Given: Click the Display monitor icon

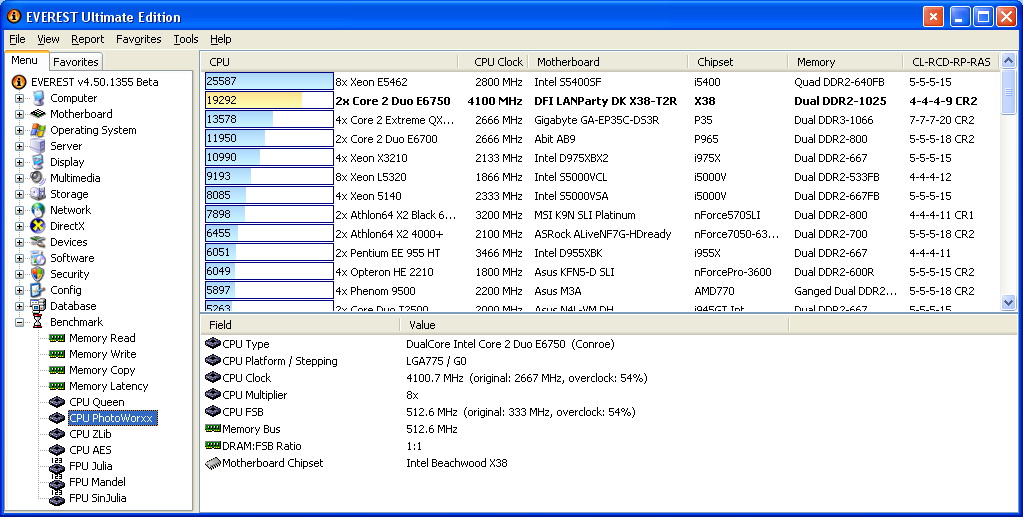Looking at the screenshot, I should [38, 162].
